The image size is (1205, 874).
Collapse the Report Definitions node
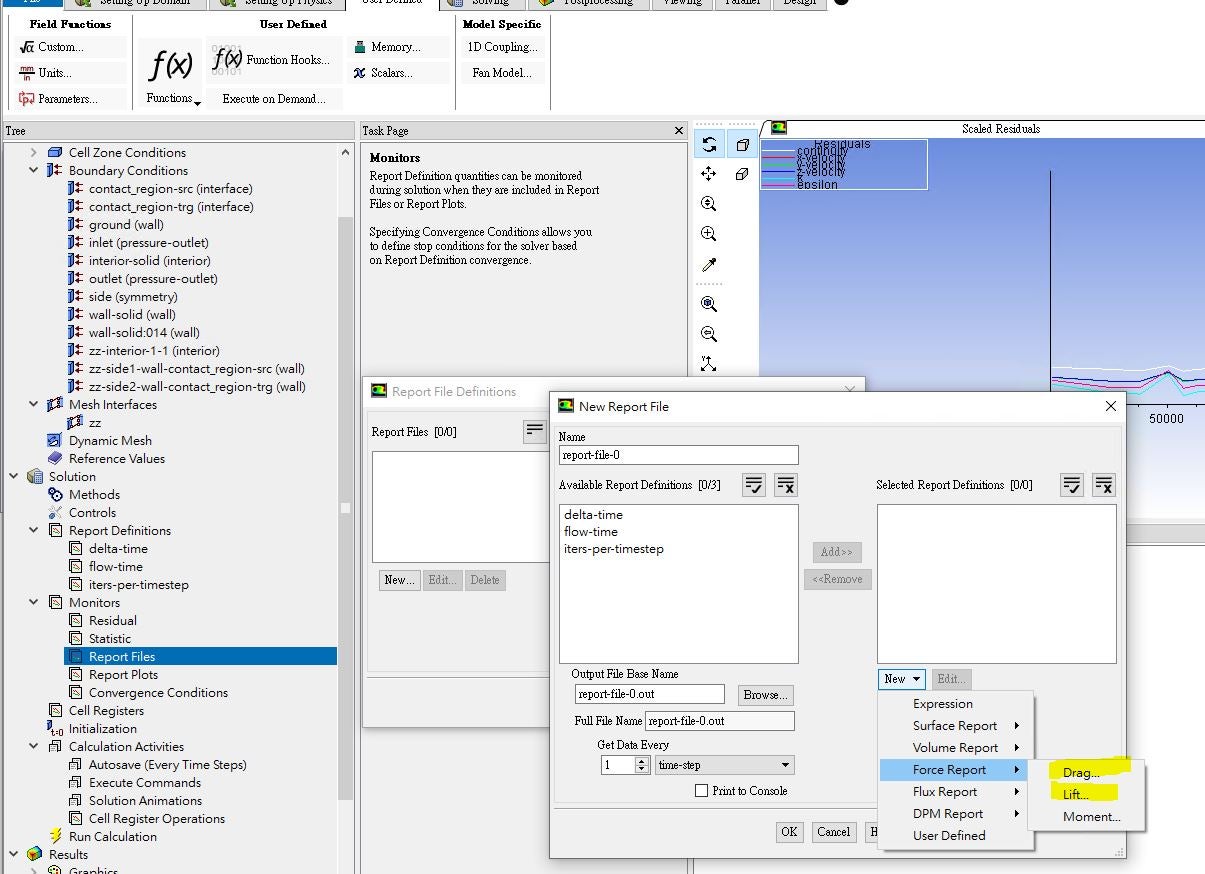pyautogui.click(x=34, y=531)
